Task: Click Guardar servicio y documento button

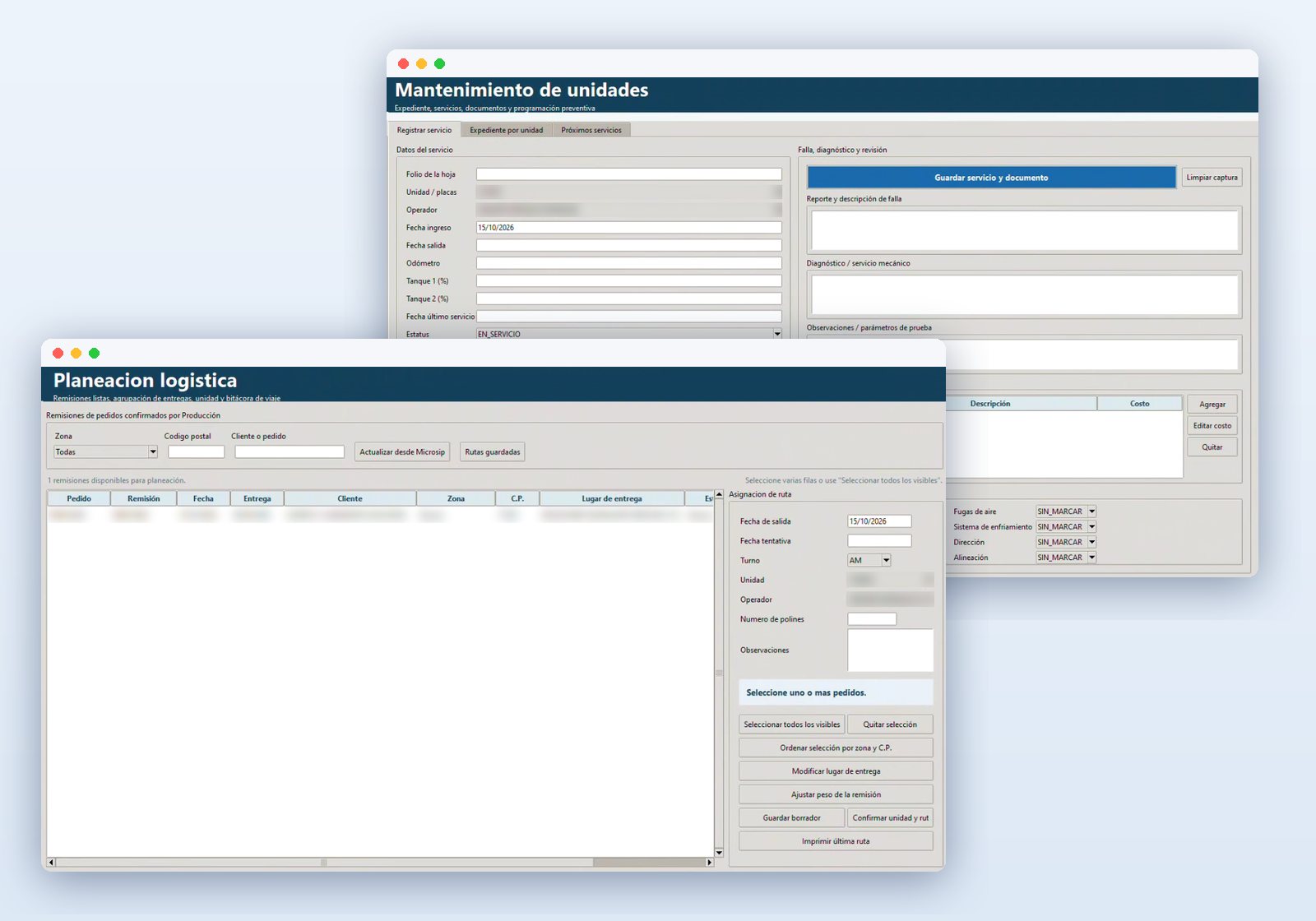Action: [x=991, y=178]
